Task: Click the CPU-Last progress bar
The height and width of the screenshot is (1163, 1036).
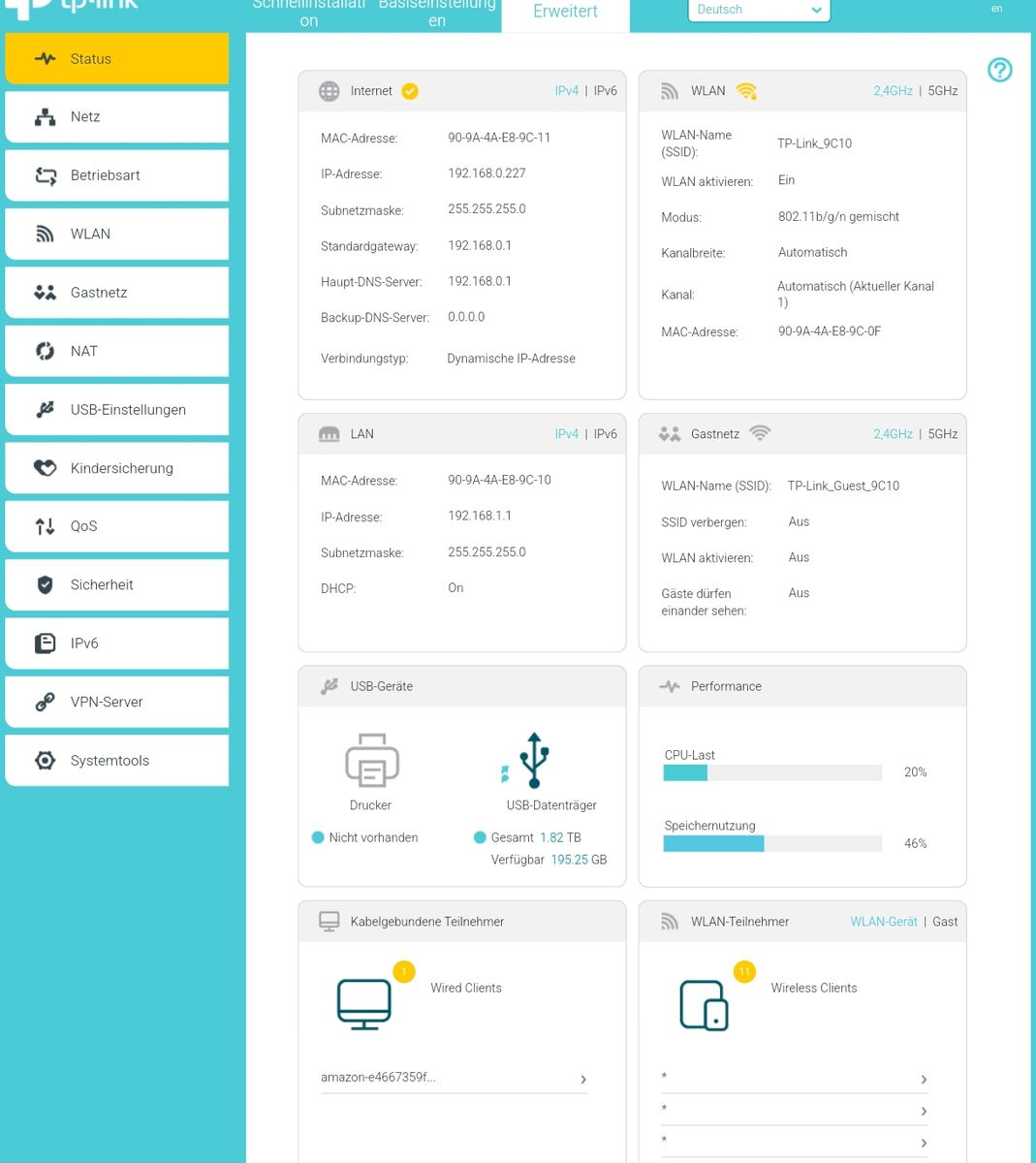Action: tap(772, 772)
